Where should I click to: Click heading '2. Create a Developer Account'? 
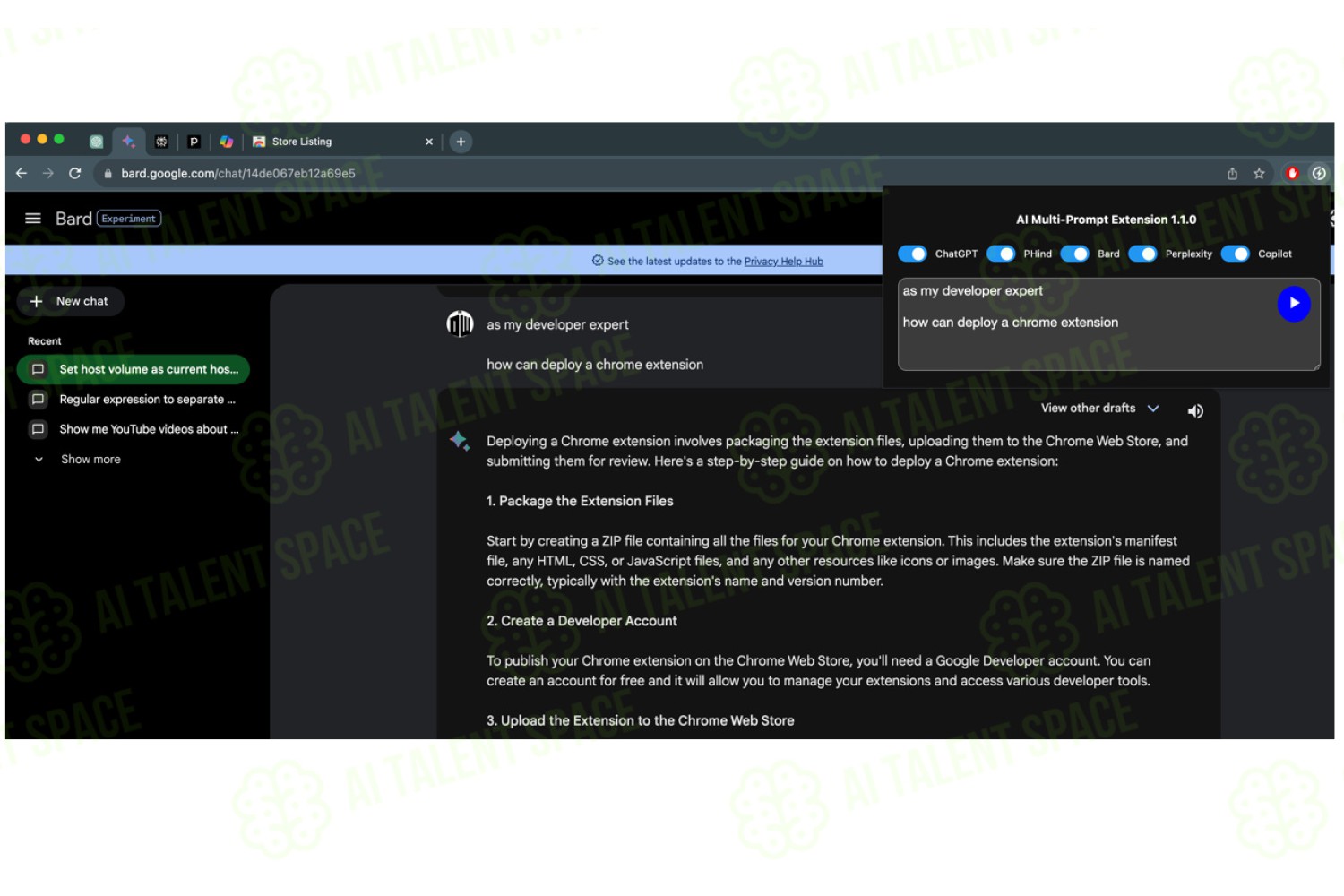click(x=582, y=621)
